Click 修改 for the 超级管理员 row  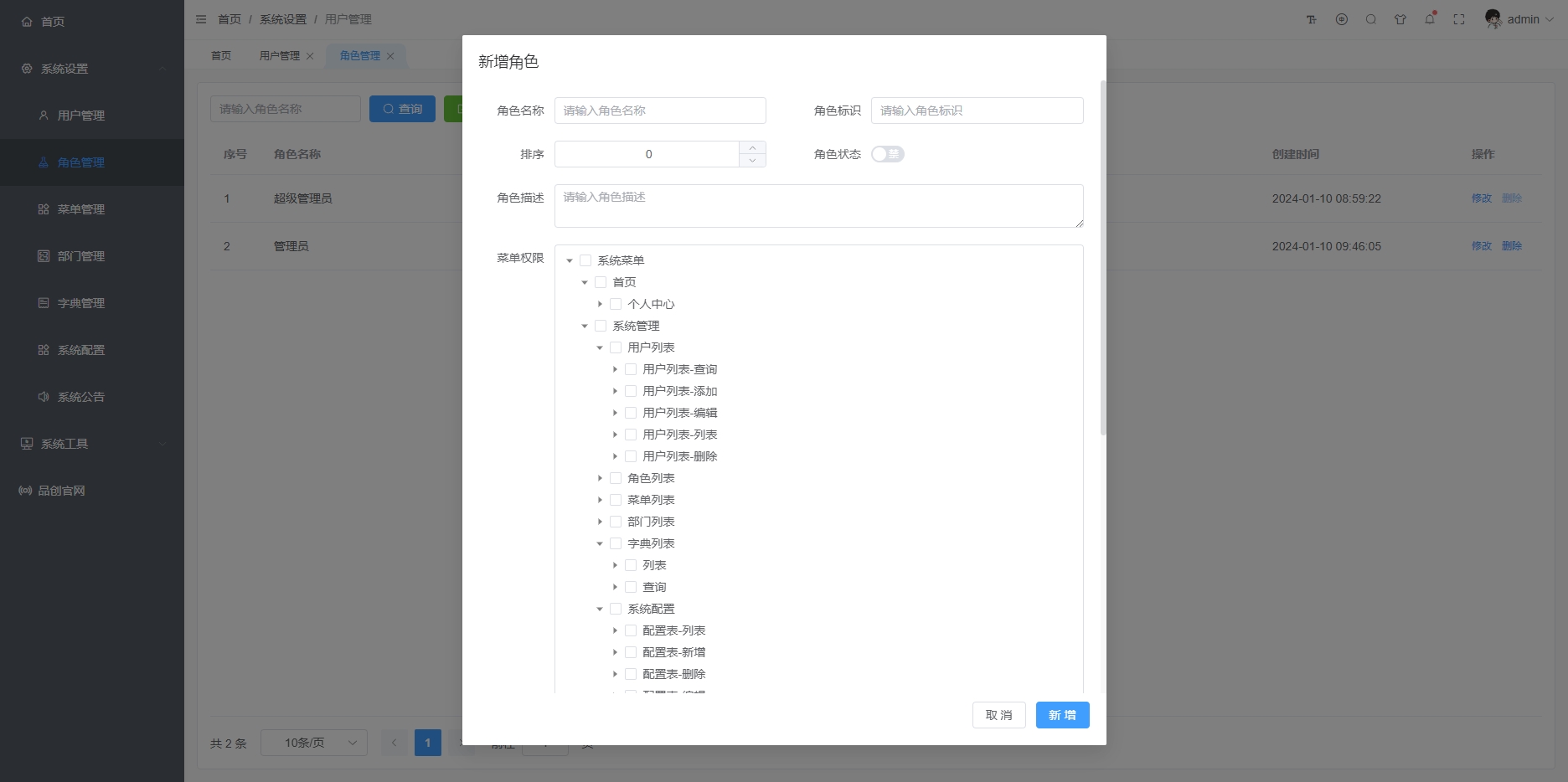pos(1482,198)
